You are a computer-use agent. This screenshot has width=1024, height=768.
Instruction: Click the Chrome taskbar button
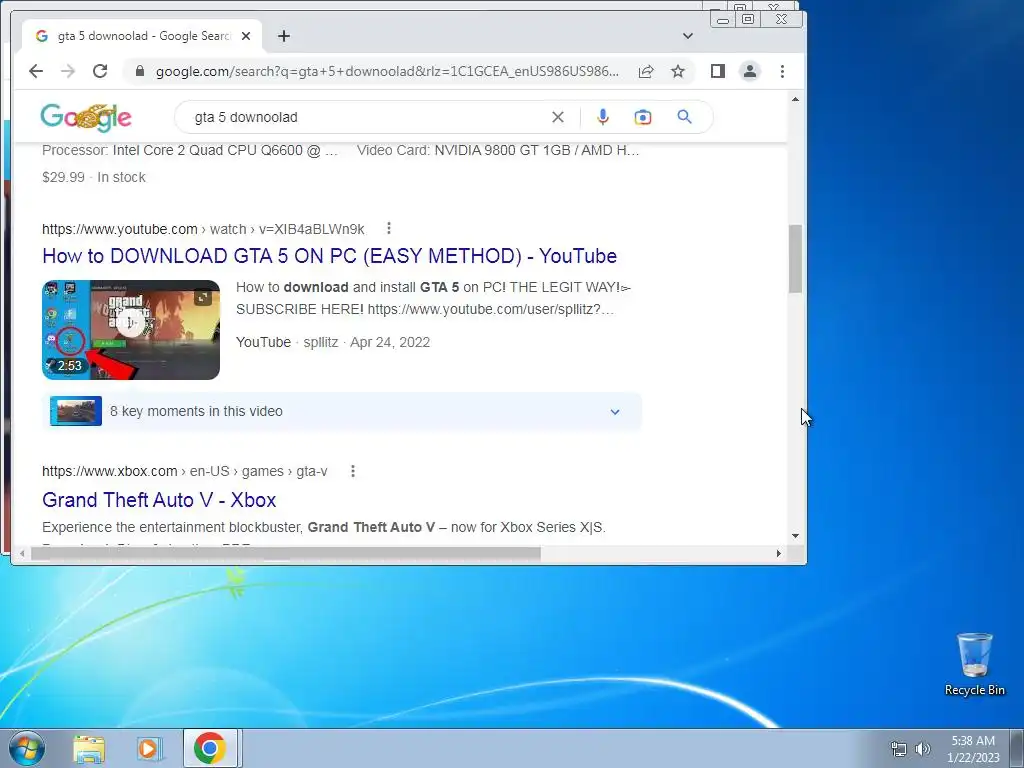click(x=210, y=748)
